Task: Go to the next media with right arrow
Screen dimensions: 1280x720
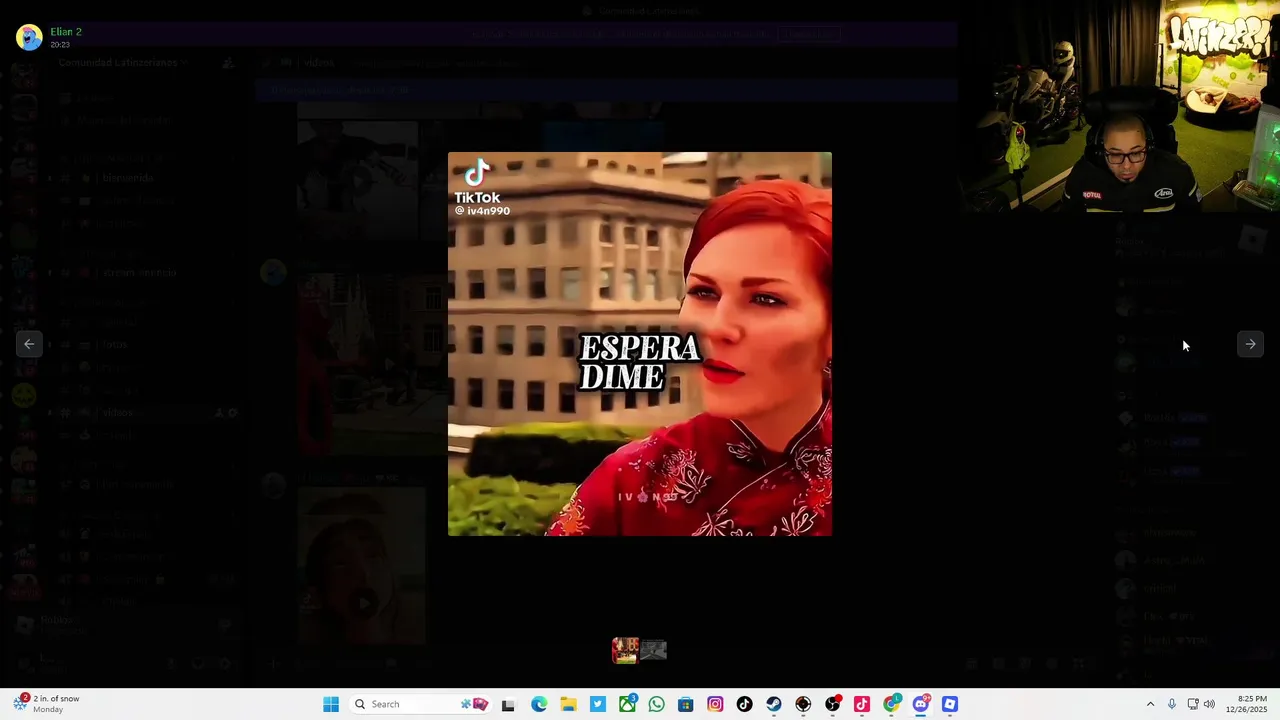Action: click(1250, 344)
